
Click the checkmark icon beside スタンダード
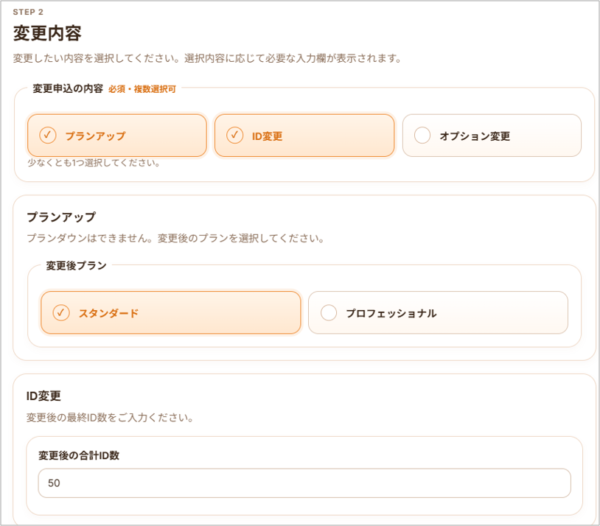[x=60, y=313]
